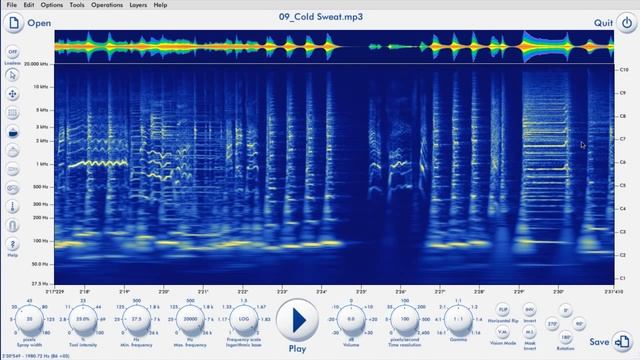
Task: Toggle the Vision Mode V.M. button
Action: 503,332
